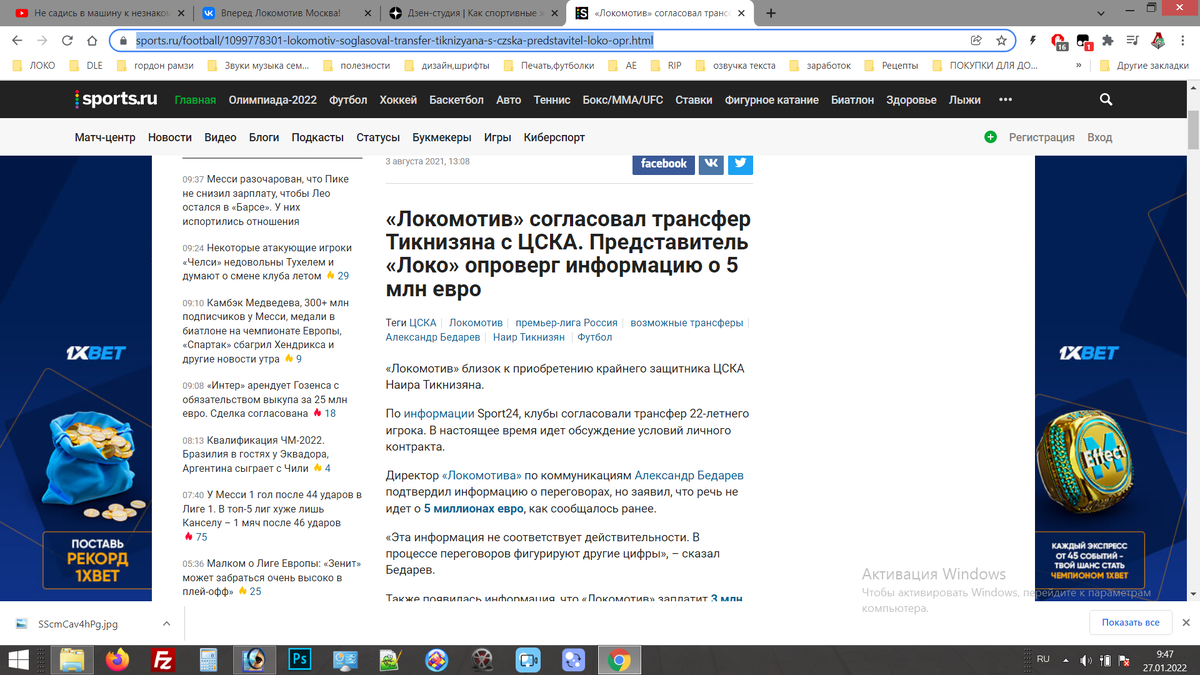Expand the more sections ellipsis menu
1200x675 pixels.
[x=1006, y=100]
